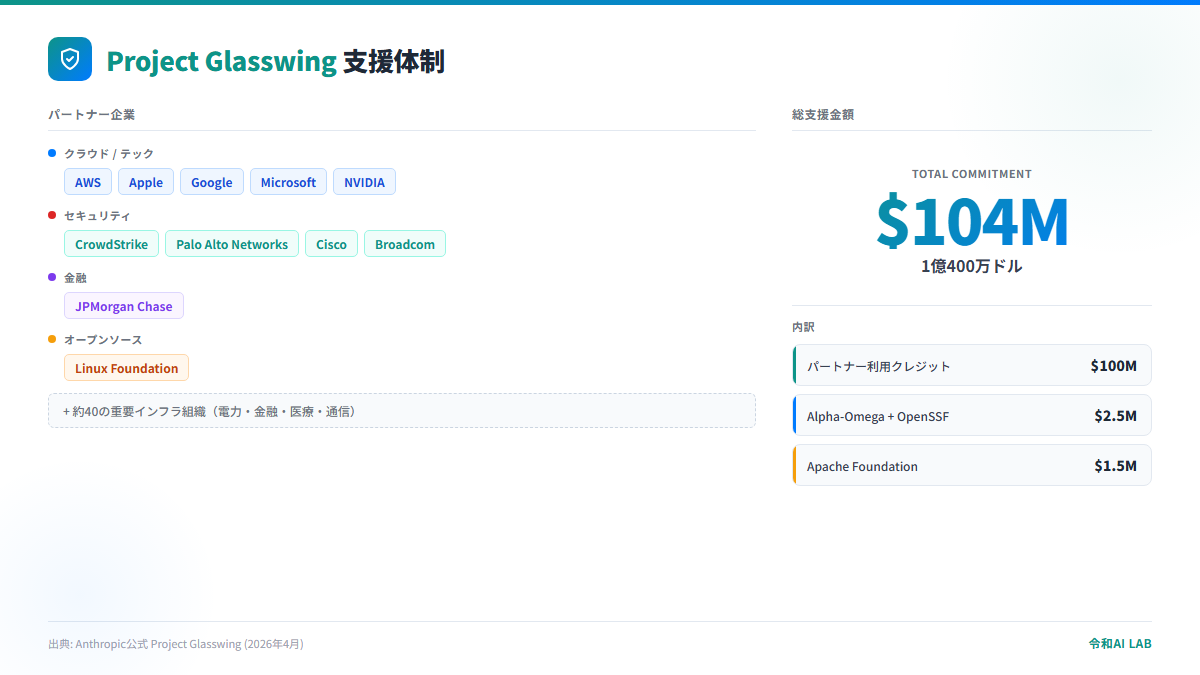Viewport: 1200px width, 675px height.
Task: Click the 金融 category label
Action: pos(75,278)
